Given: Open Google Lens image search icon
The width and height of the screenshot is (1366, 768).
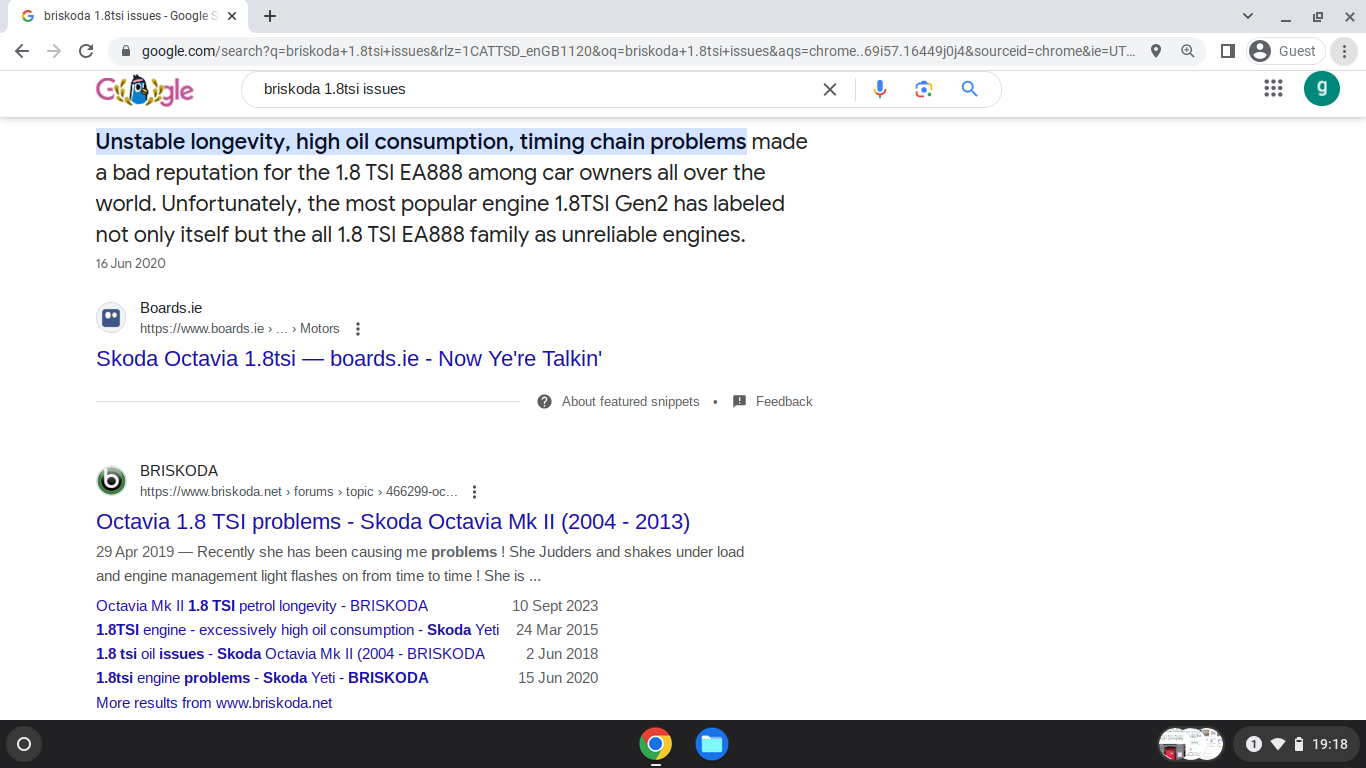Looking at the screenshot, I should [924, 89].
